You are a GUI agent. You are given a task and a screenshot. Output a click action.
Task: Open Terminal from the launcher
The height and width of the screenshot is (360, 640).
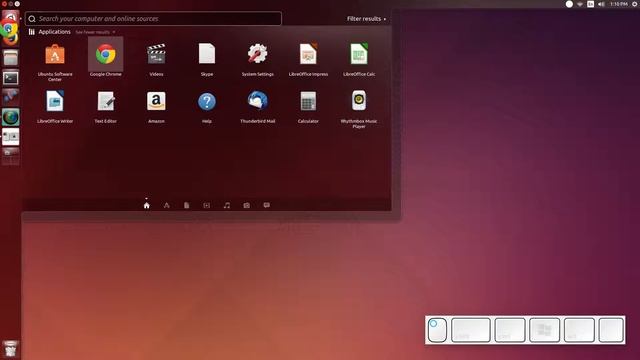(x=11, y=78)
